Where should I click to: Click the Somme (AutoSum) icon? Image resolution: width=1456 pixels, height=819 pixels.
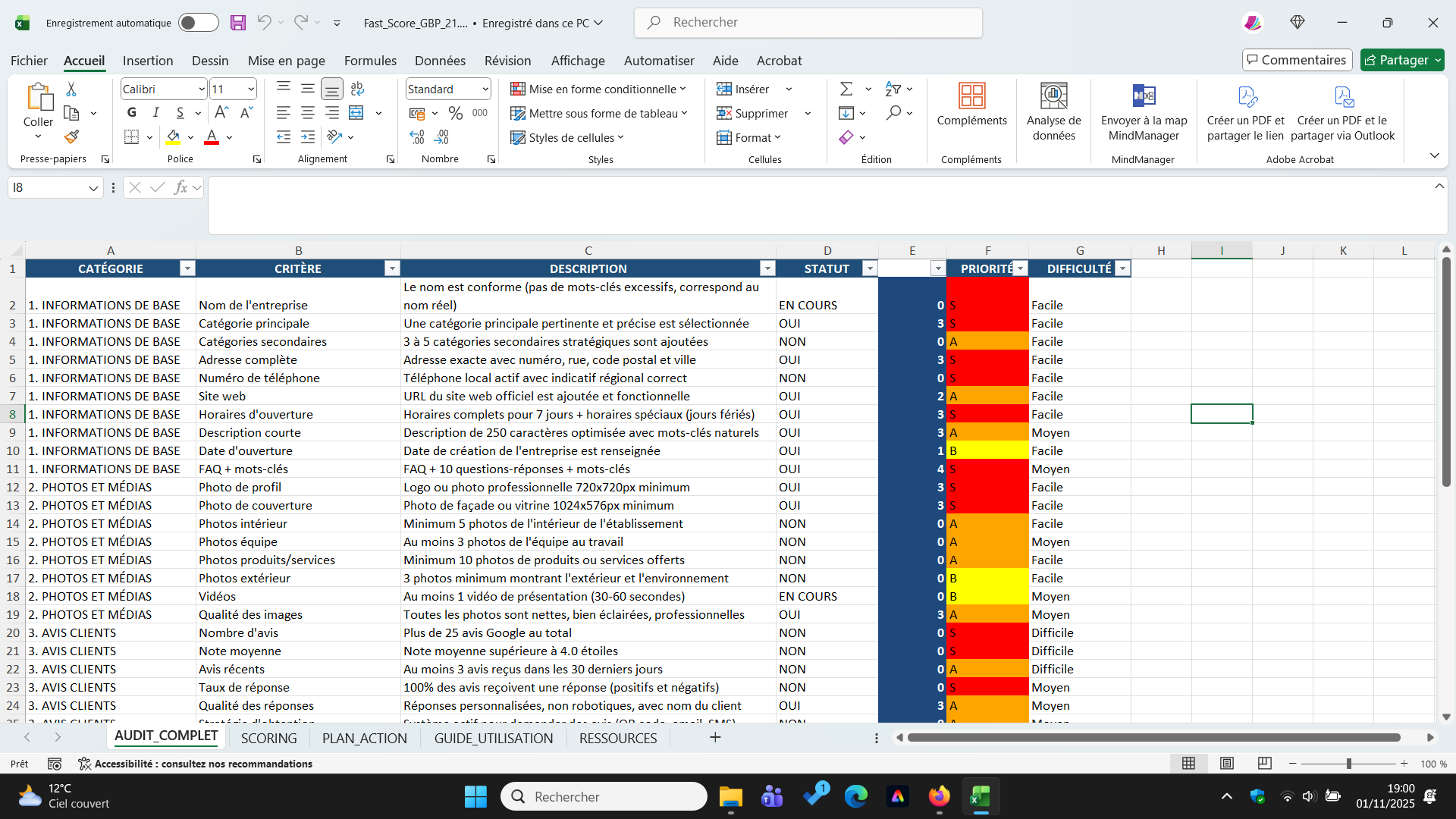click(x=847, y=89)
